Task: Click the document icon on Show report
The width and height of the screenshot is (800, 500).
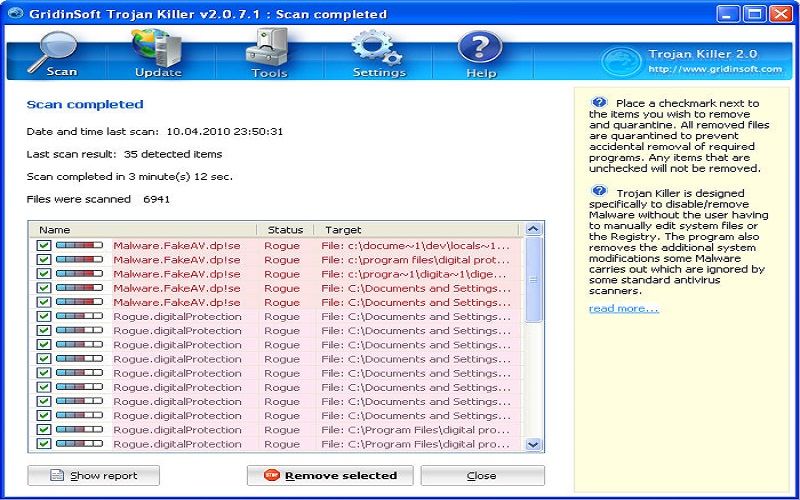Action: (57, 476)
